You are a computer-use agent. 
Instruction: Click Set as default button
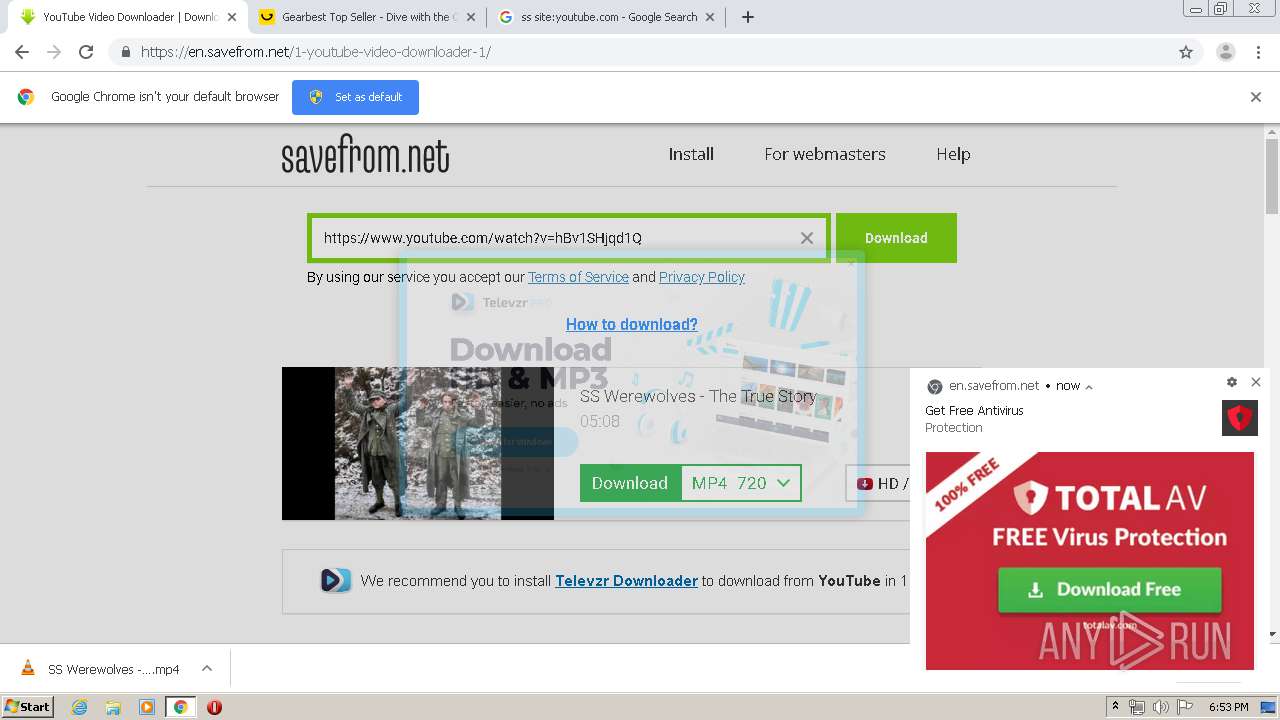(x=355, y=97)
